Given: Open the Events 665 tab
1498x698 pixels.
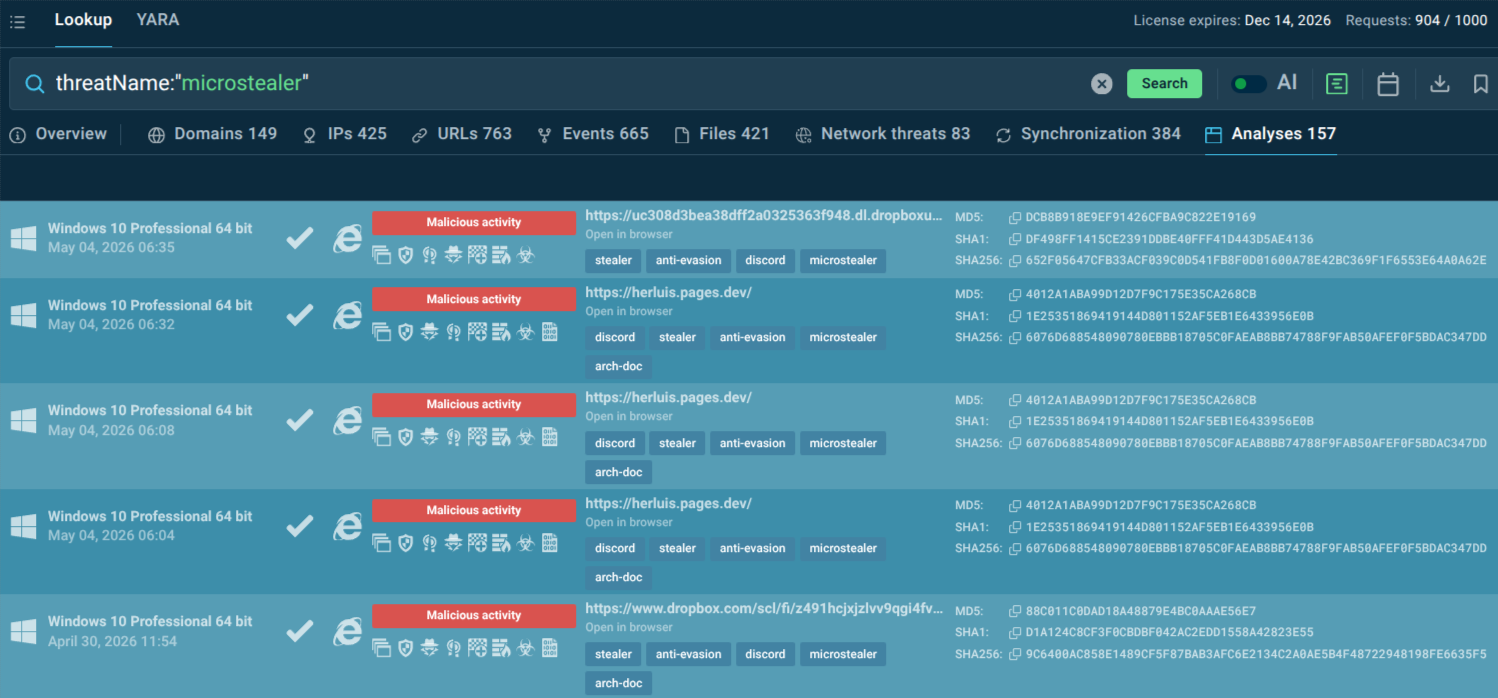Looking at the screenshot, I should [593, 134].
